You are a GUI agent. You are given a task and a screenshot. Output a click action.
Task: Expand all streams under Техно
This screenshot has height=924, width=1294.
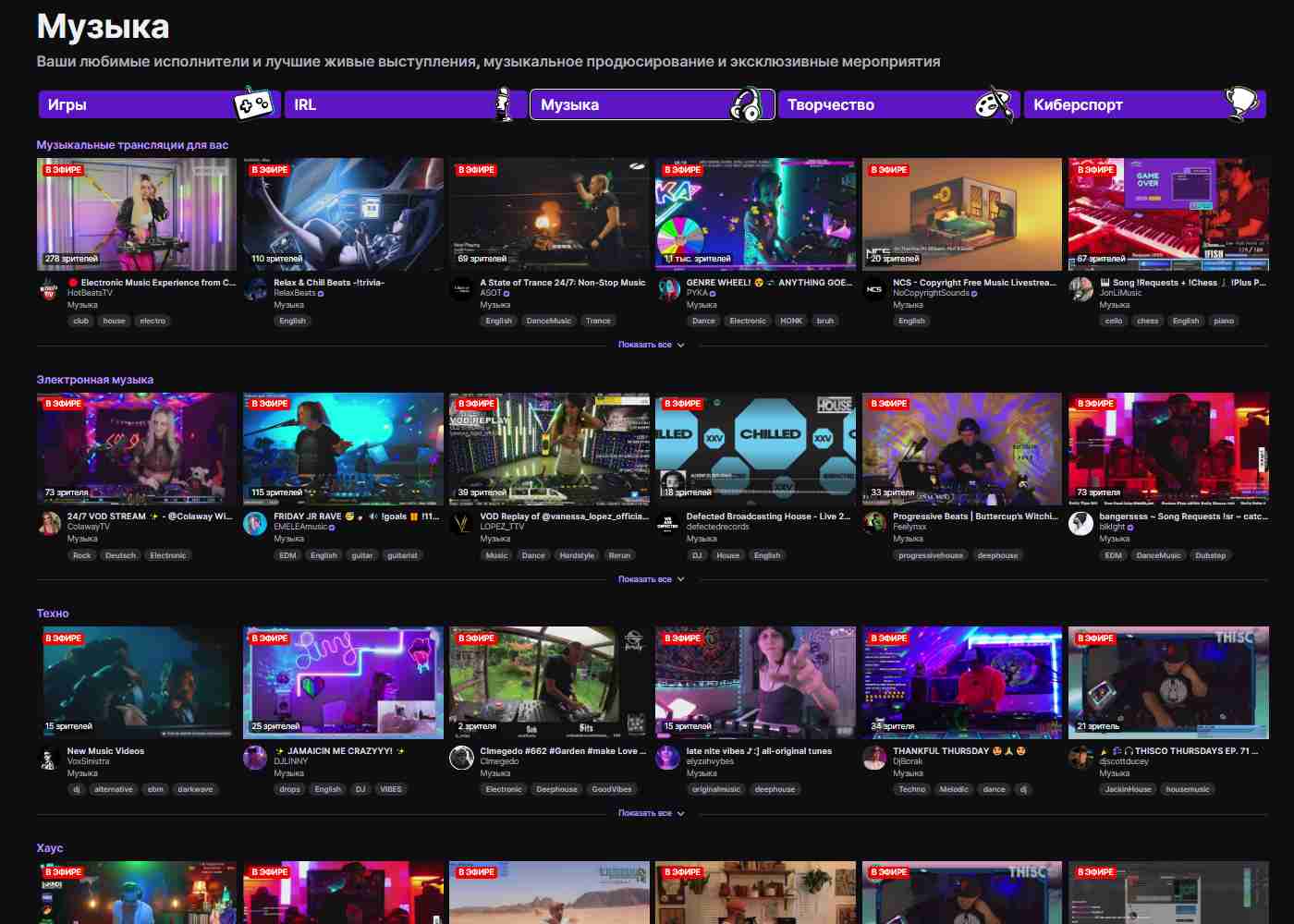(x=651, y=813)
